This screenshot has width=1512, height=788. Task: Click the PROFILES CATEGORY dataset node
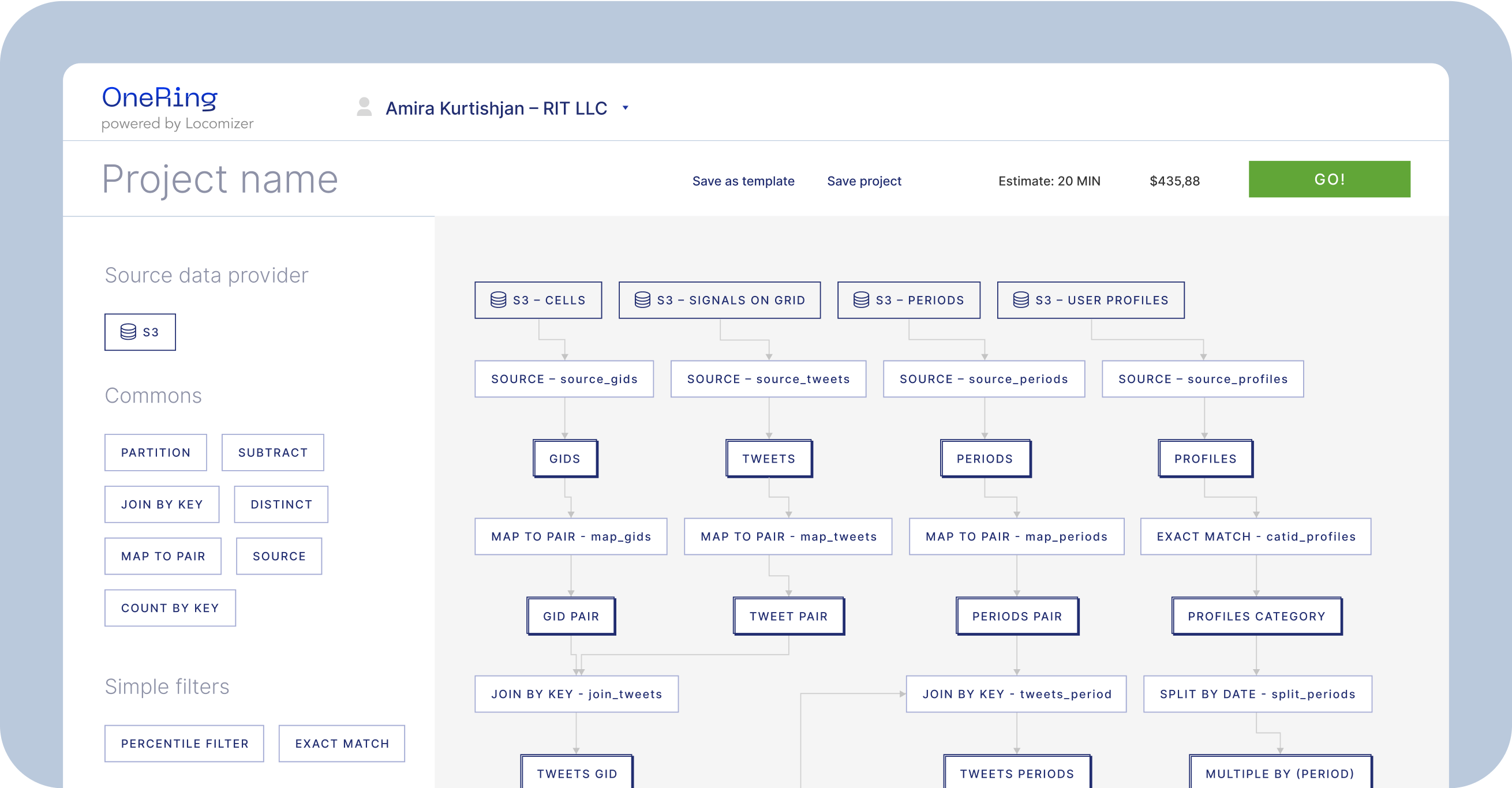tap(1256, 616)
